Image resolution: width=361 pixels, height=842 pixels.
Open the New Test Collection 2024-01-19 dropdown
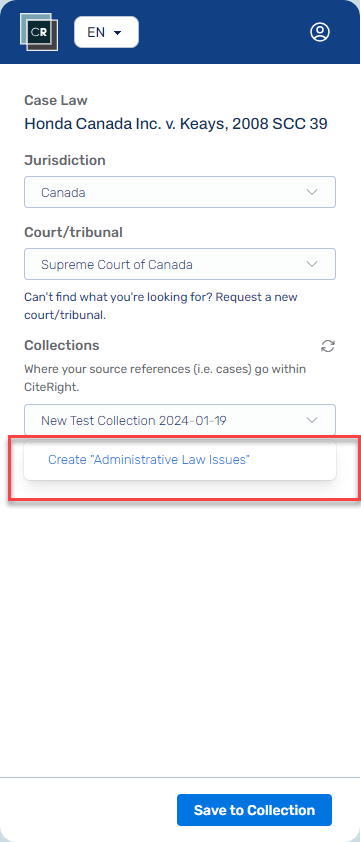180,420
